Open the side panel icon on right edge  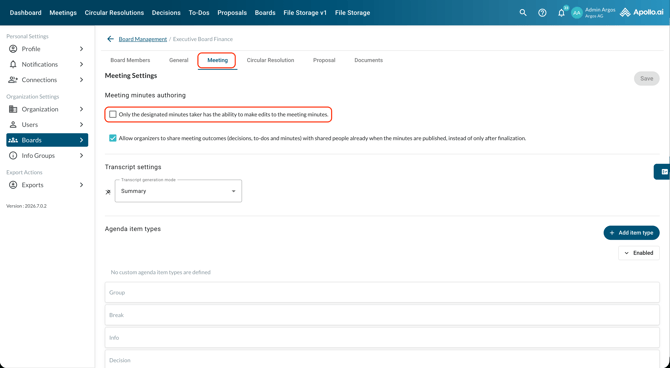664,172
